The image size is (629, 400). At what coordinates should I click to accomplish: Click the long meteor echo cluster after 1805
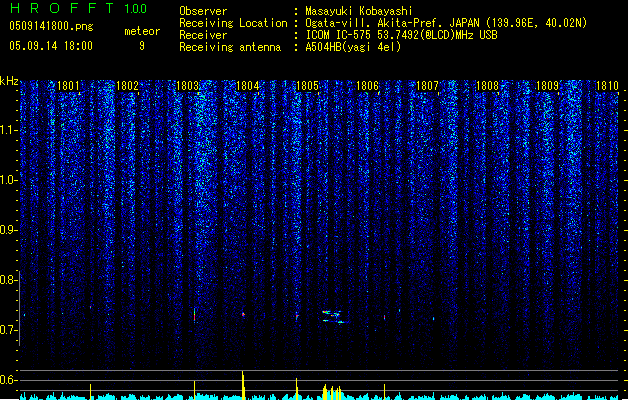333,317
